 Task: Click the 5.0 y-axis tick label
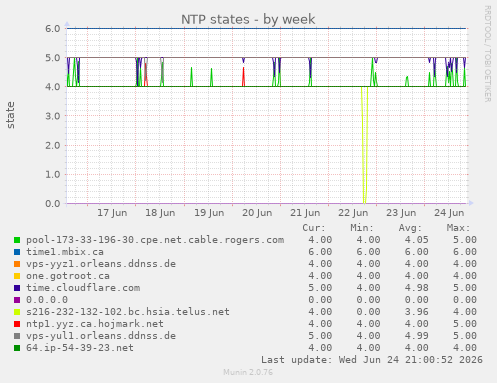53,58
